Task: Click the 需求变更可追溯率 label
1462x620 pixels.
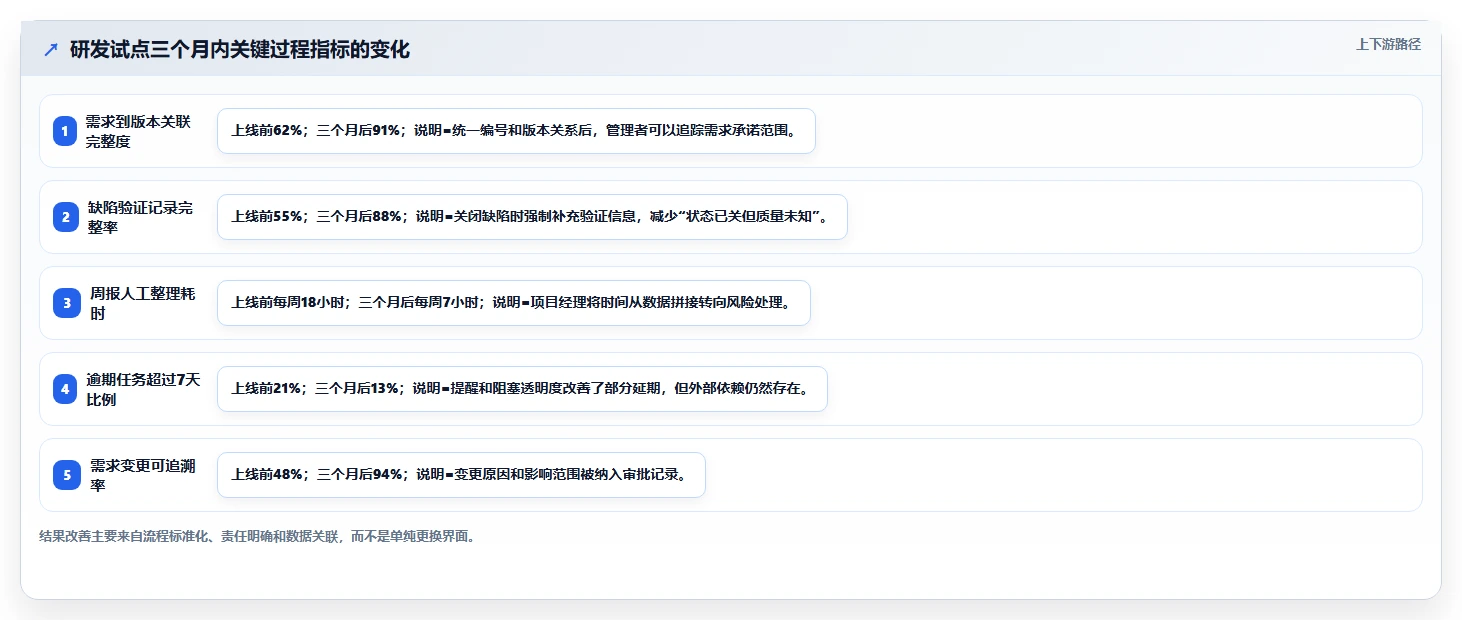Action: [142, 475]
